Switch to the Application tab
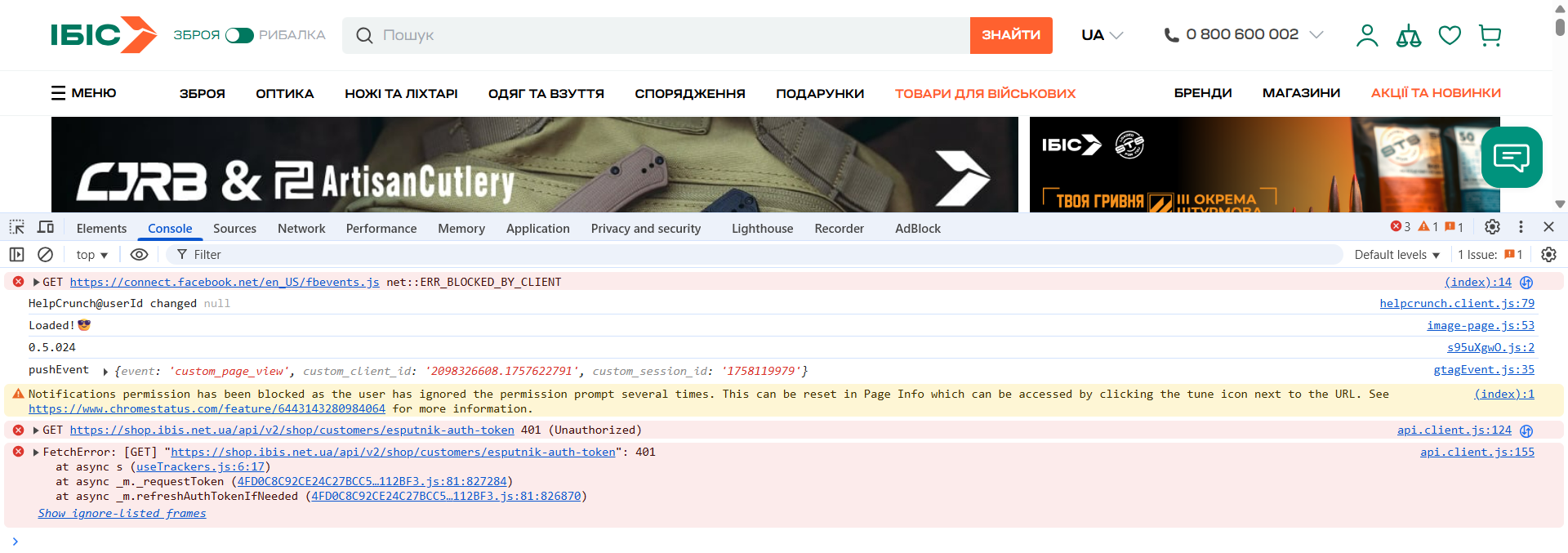This screenshot has width=1568, height=553. [538, 229]
